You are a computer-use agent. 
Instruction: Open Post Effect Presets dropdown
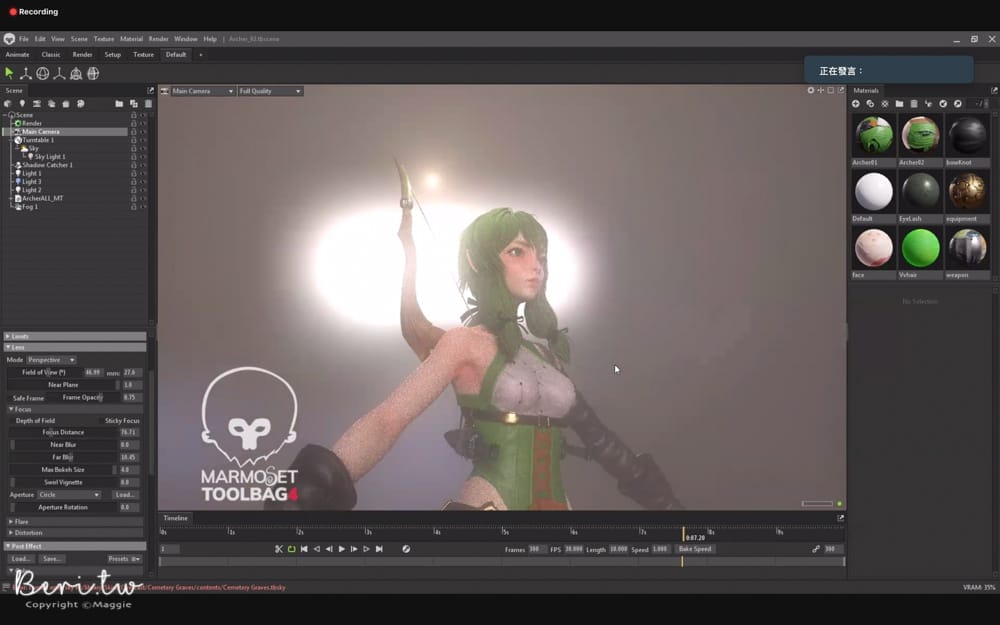tap(124, 559)
